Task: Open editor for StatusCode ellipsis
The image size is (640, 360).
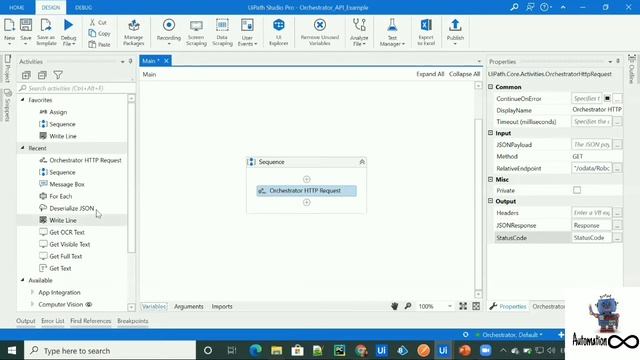Action: pyautogui.click(x=617, y=238)
